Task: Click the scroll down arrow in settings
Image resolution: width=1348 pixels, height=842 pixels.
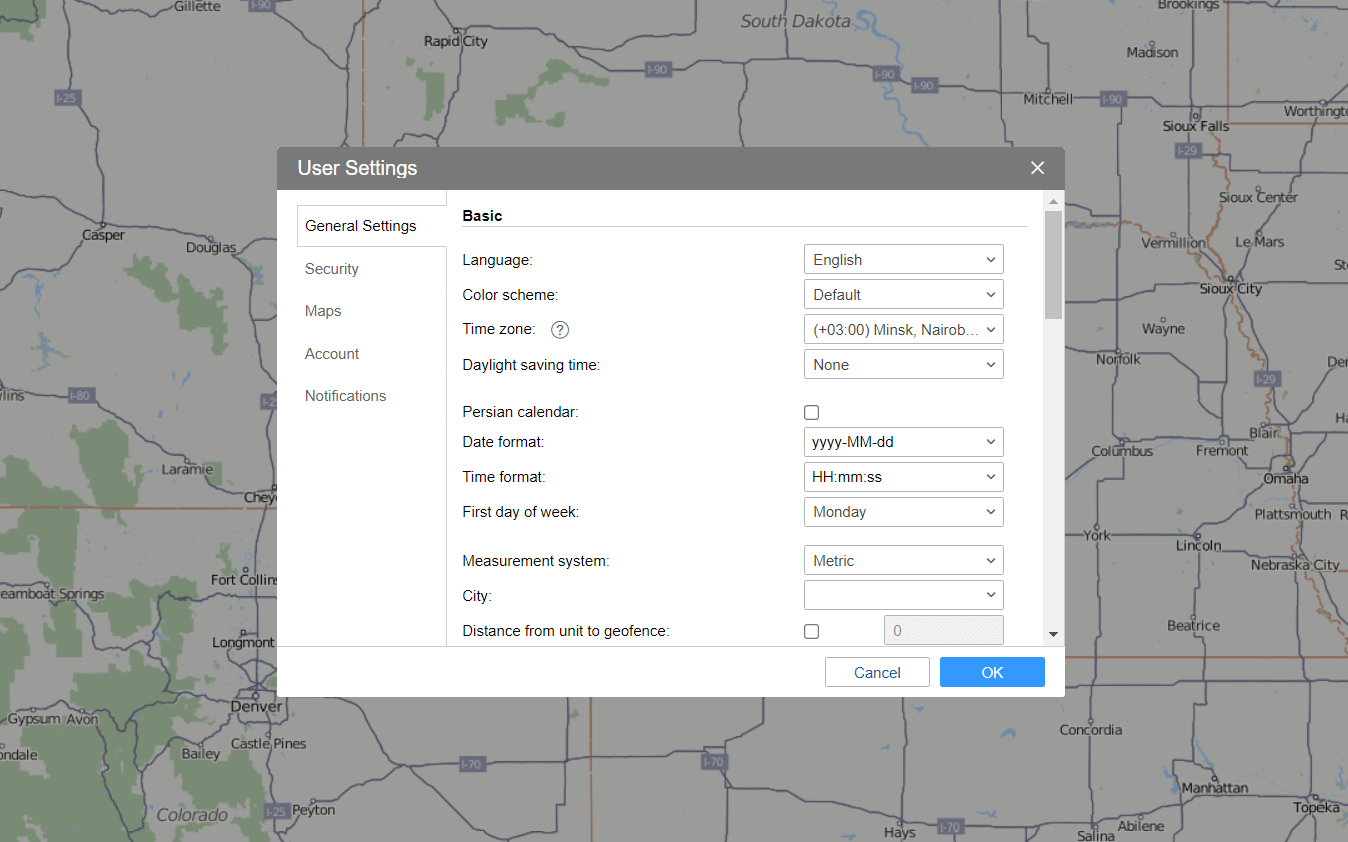Action: 1053,634
